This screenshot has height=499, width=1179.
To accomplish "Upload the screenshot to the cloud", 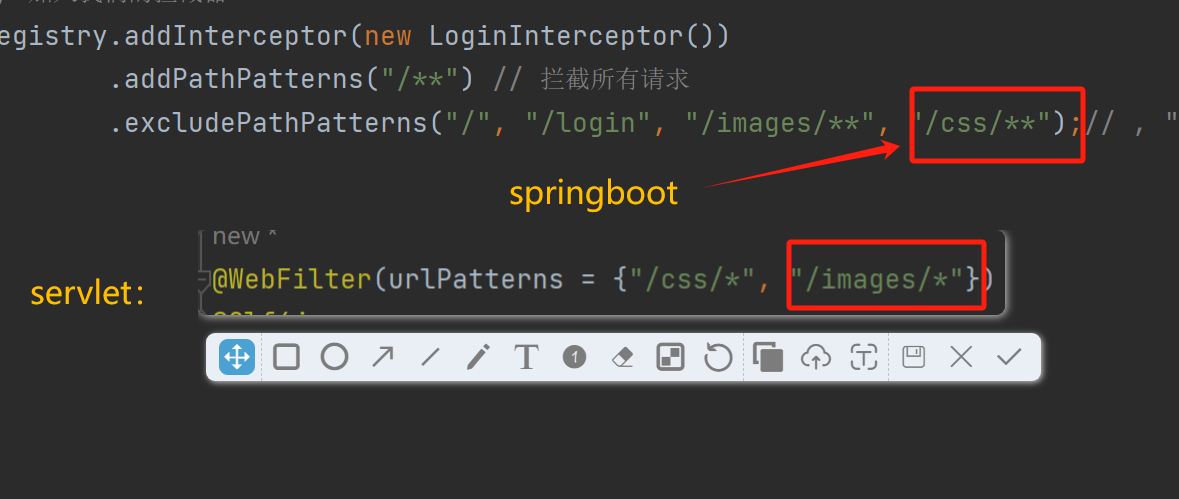I will (x=816, y=358).
